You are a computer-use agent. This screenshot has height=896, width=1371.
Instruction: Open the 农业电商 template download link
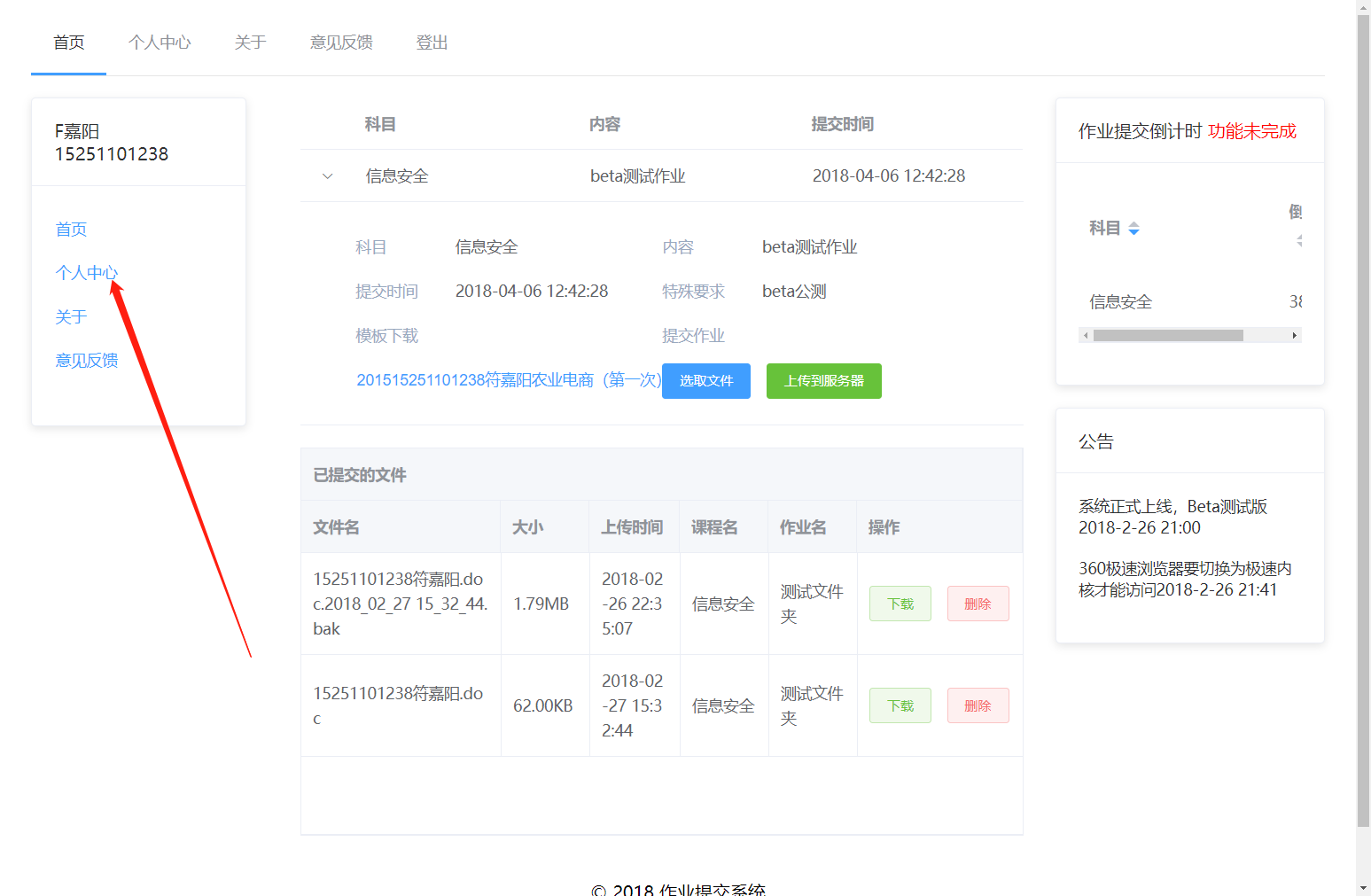click(508, 380)
